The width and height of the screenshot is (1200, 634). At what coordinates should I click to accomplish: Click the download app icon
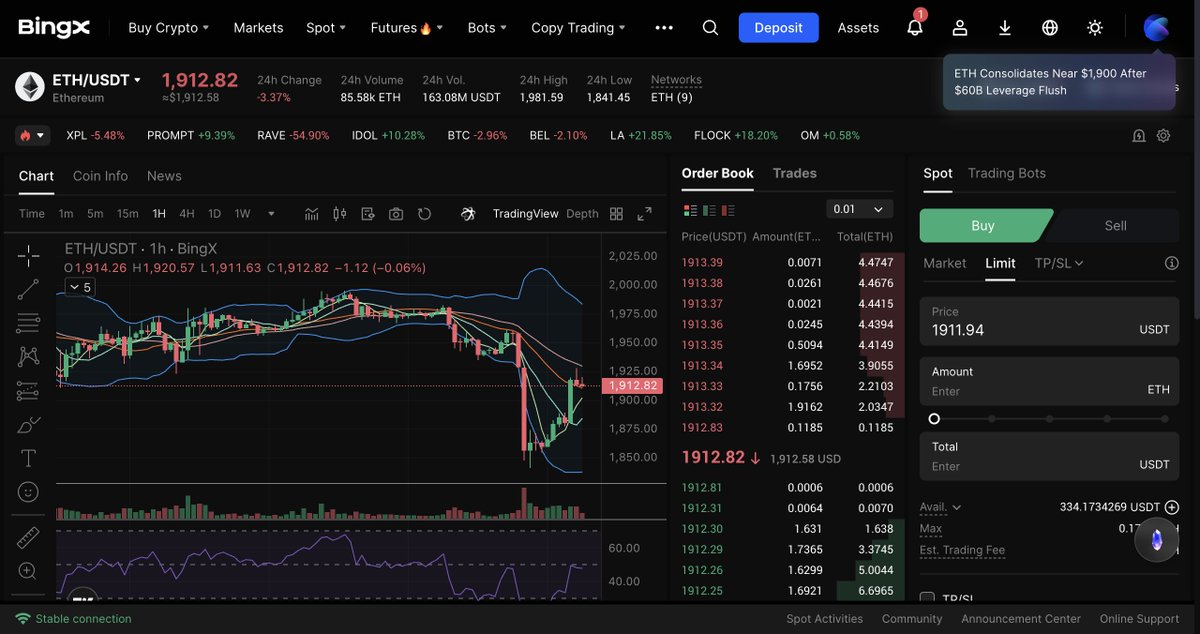[x=1005, y=28]
